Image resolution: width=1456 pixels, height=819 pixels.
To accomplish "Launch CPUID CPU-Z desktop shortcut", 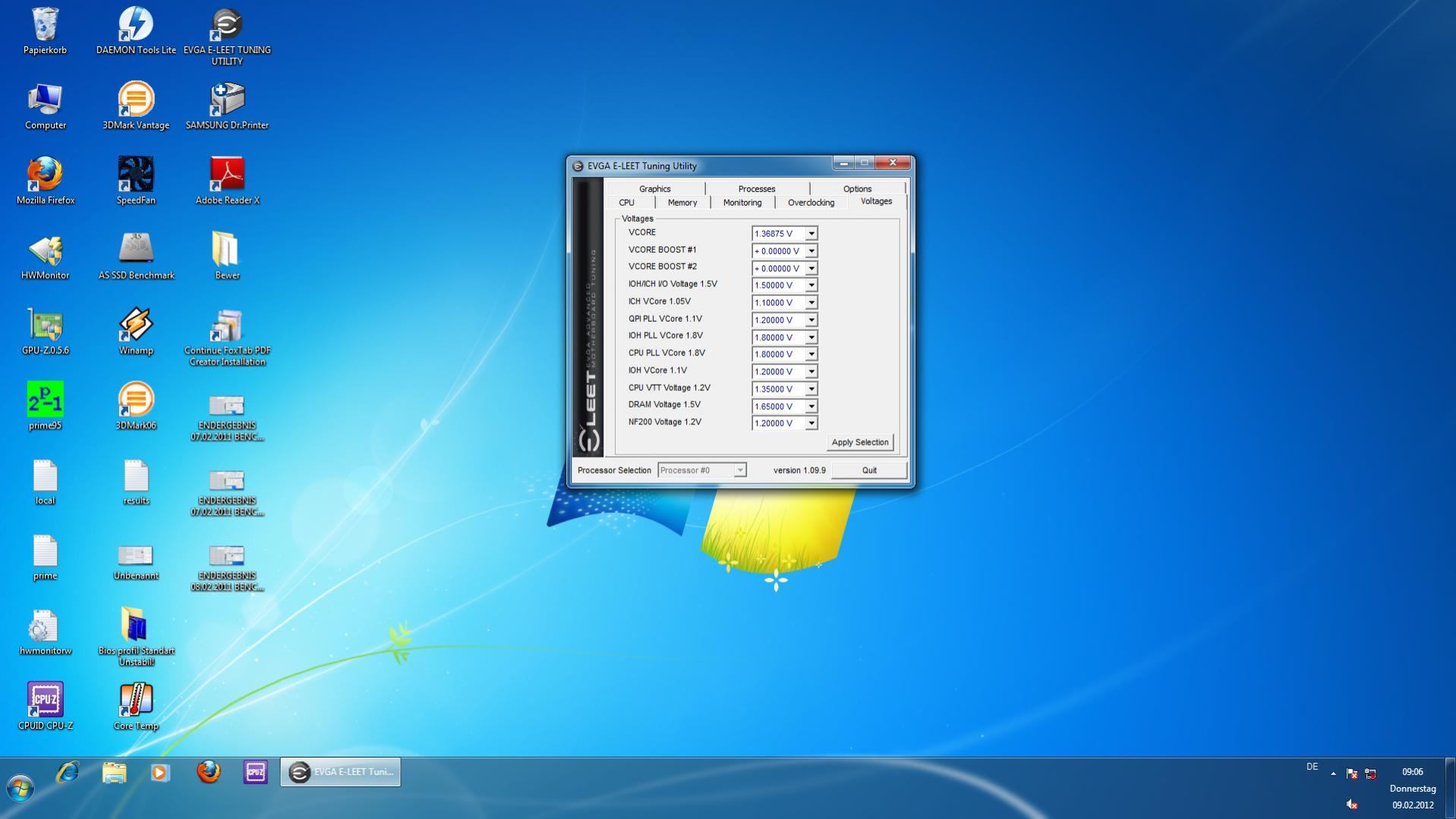I will pos(46,705).
